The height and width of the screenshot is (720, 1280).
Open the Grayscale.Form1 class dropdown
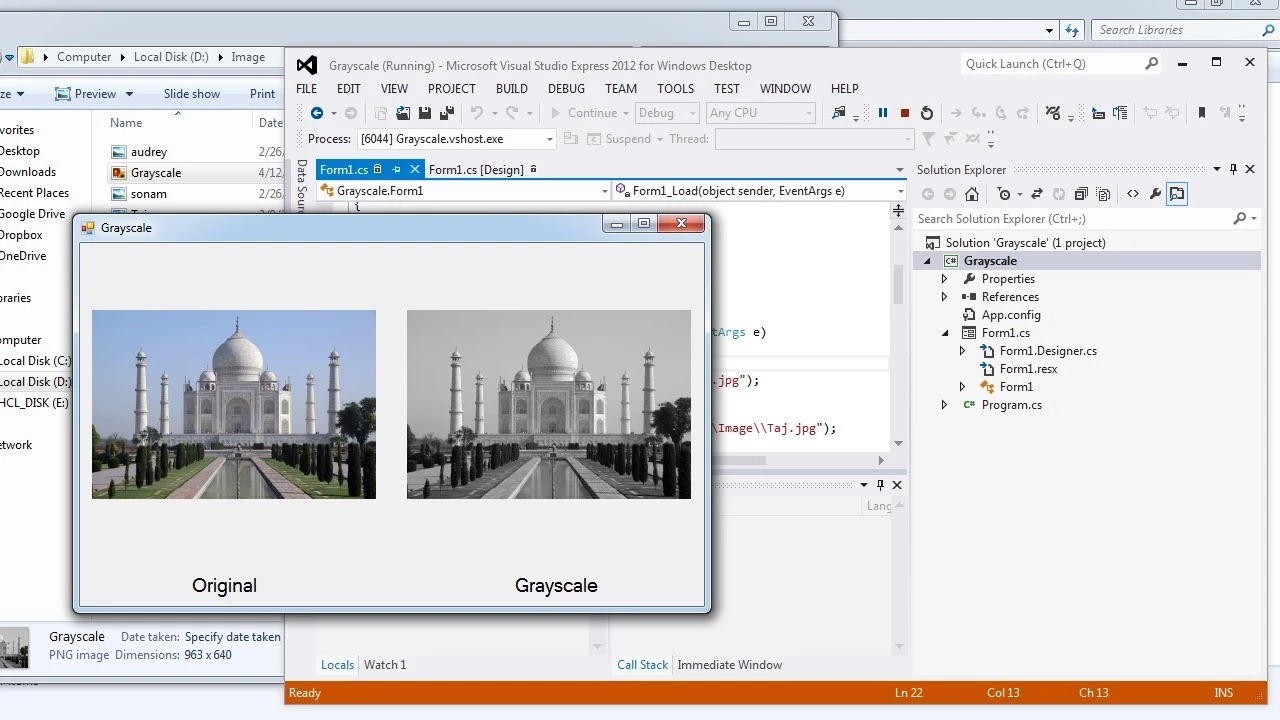click(604, 191)
